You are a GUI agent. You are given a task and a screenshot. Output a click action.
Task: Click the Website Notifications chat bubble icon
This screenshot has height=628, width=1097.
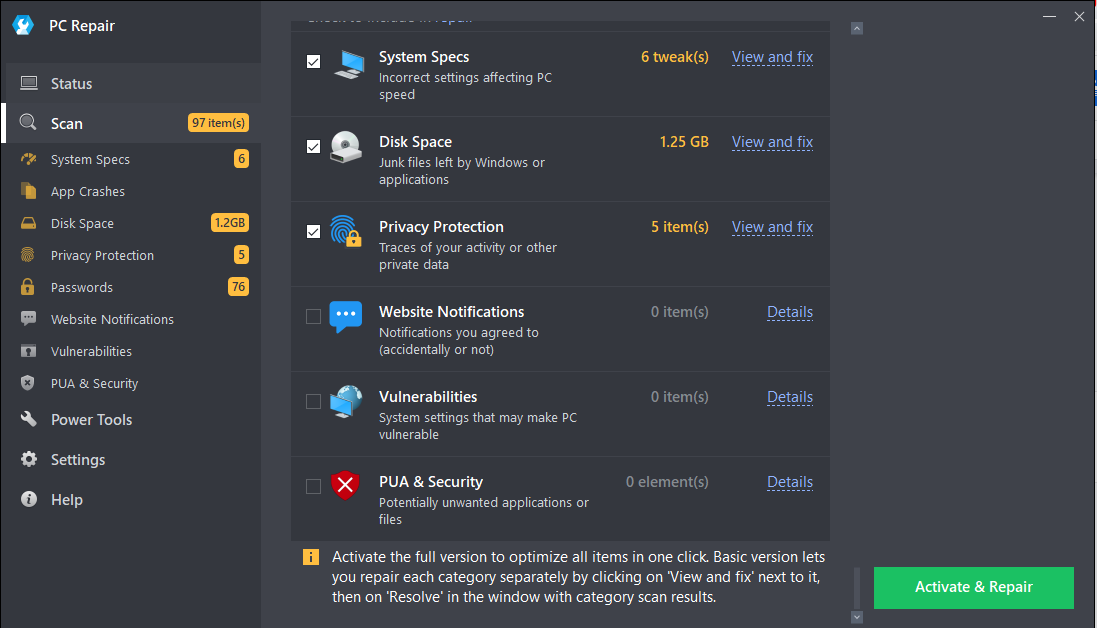click(x=345, y=316)
